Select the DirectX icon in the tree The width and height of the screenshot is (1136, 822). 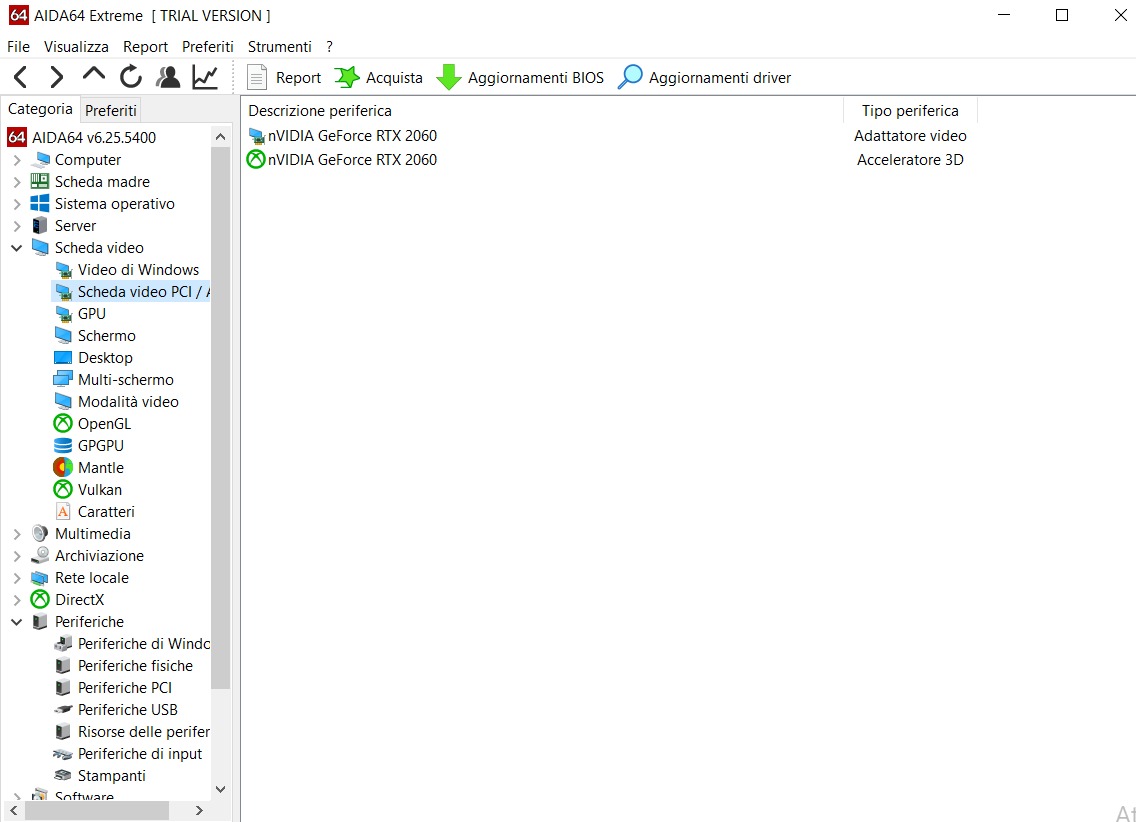[40, 600]
